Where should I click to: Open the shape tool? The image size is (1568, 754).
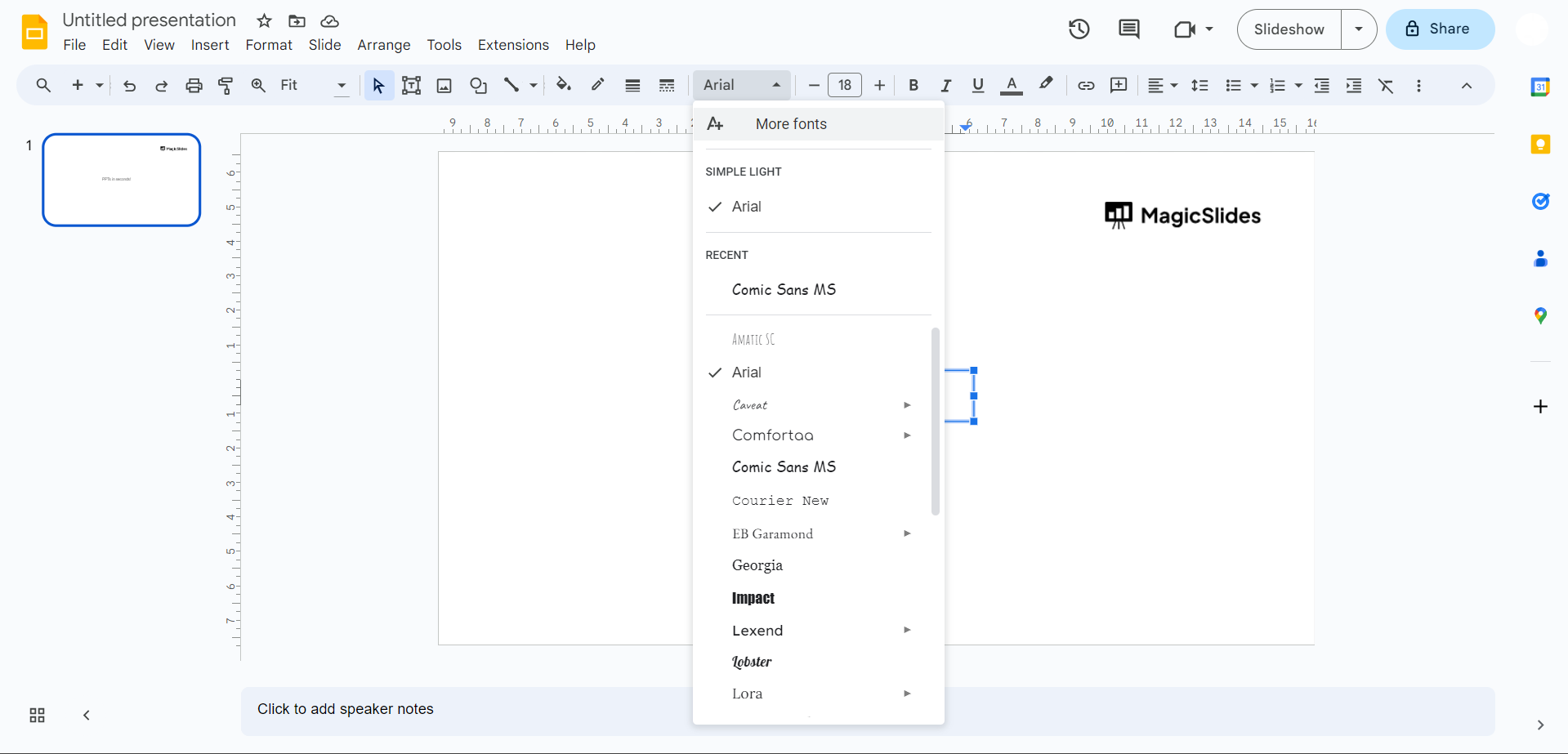478,85
